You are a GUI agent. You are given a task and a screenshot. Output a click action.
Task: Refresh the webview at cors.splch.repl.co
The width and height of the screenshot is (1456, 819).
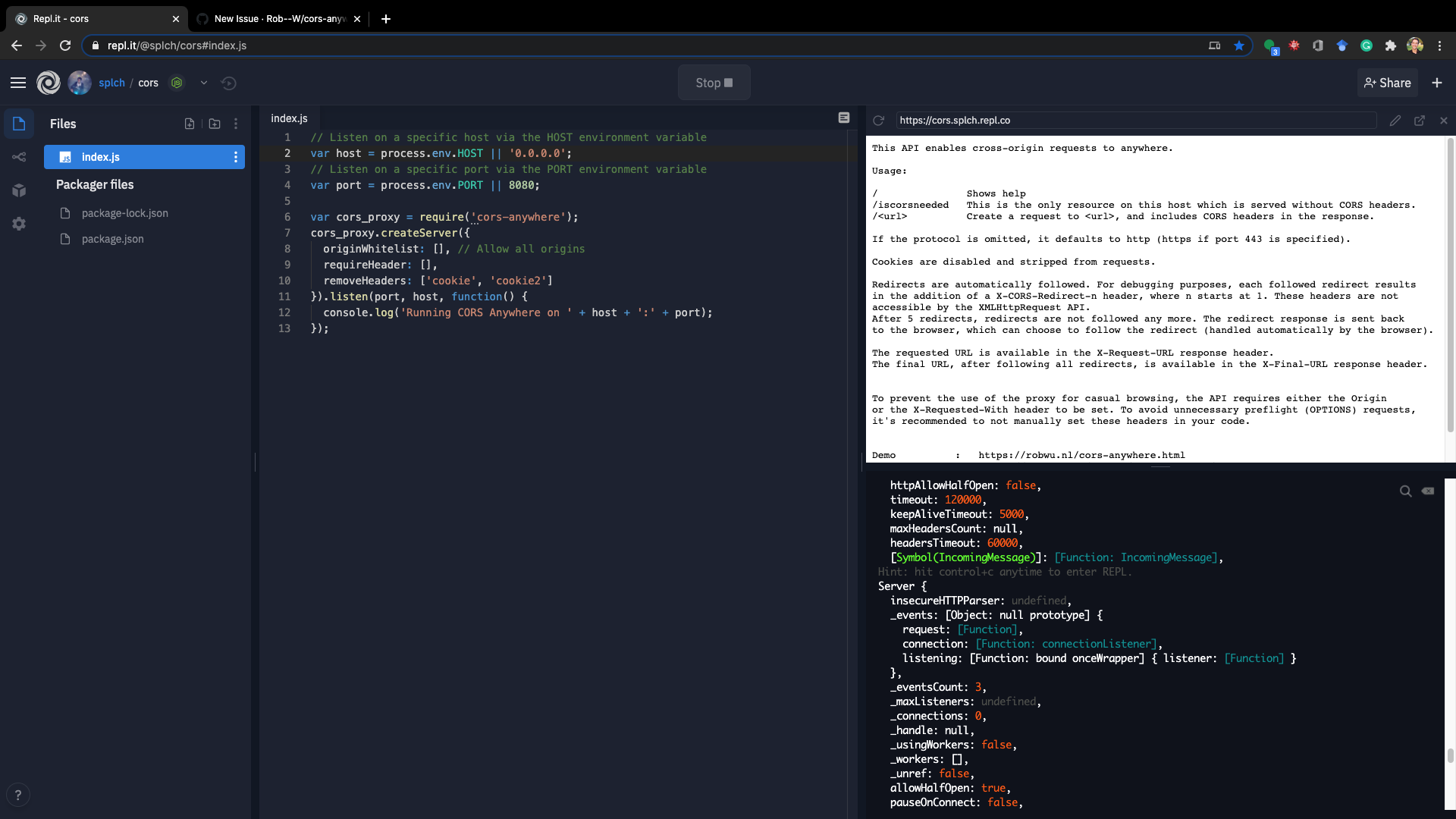click(x=879, y=120)
